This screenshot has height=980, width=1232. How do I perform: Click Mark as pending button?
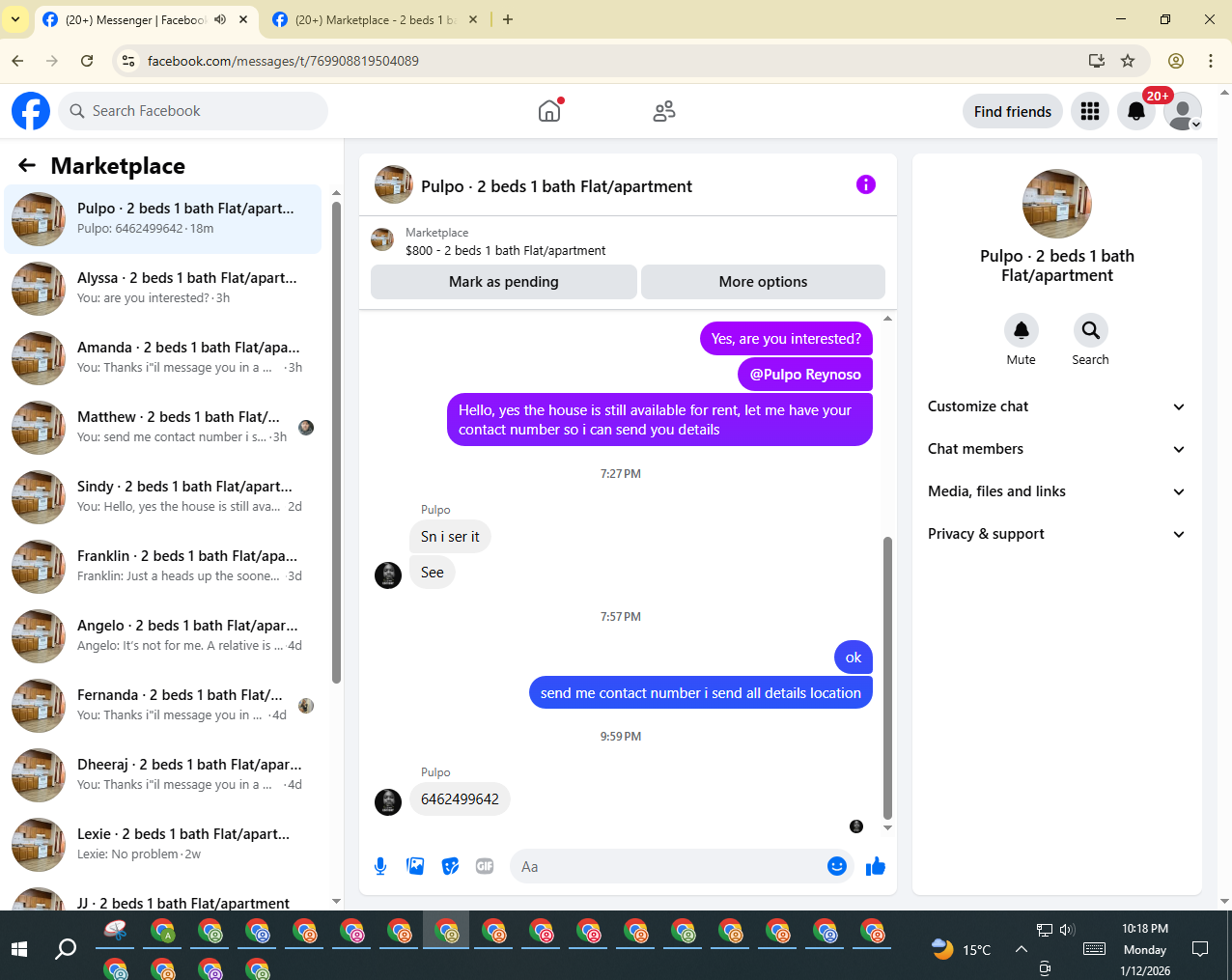pos(503,282)
